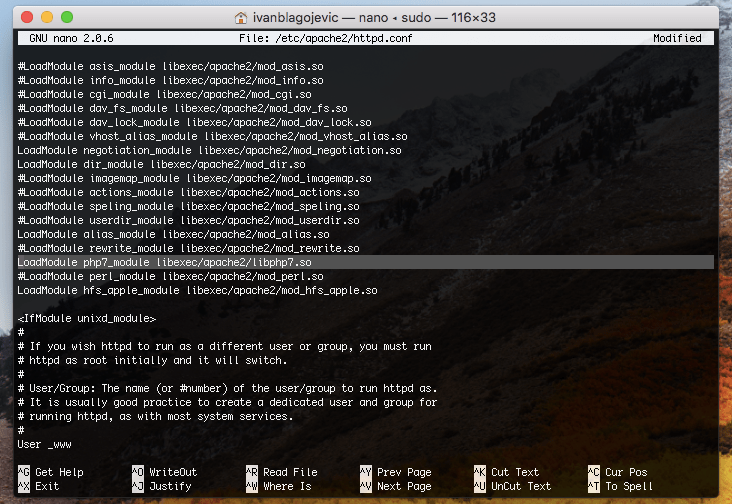Click the cgi_module LoadModule line
732x504 pixels.
click(x=164, y=94)
